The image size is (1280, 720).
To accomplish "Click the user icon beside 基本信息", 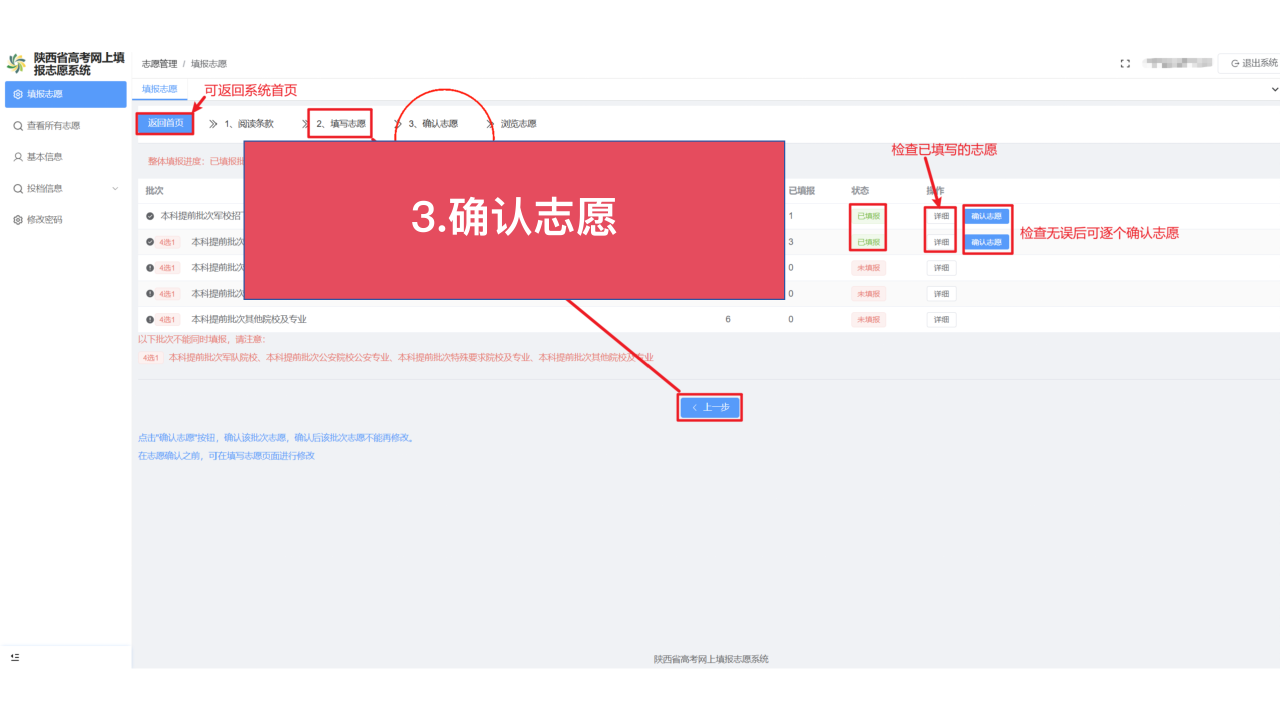I will (x=18, y=157).
